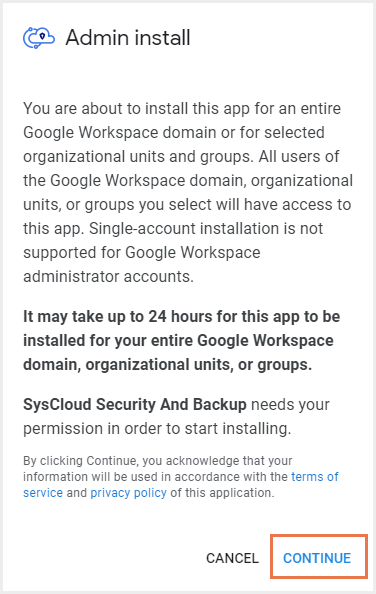Screen dimensions: 376x594
Task: Confirm installation with the CONTINUE button
Action: tap(317, 558)
